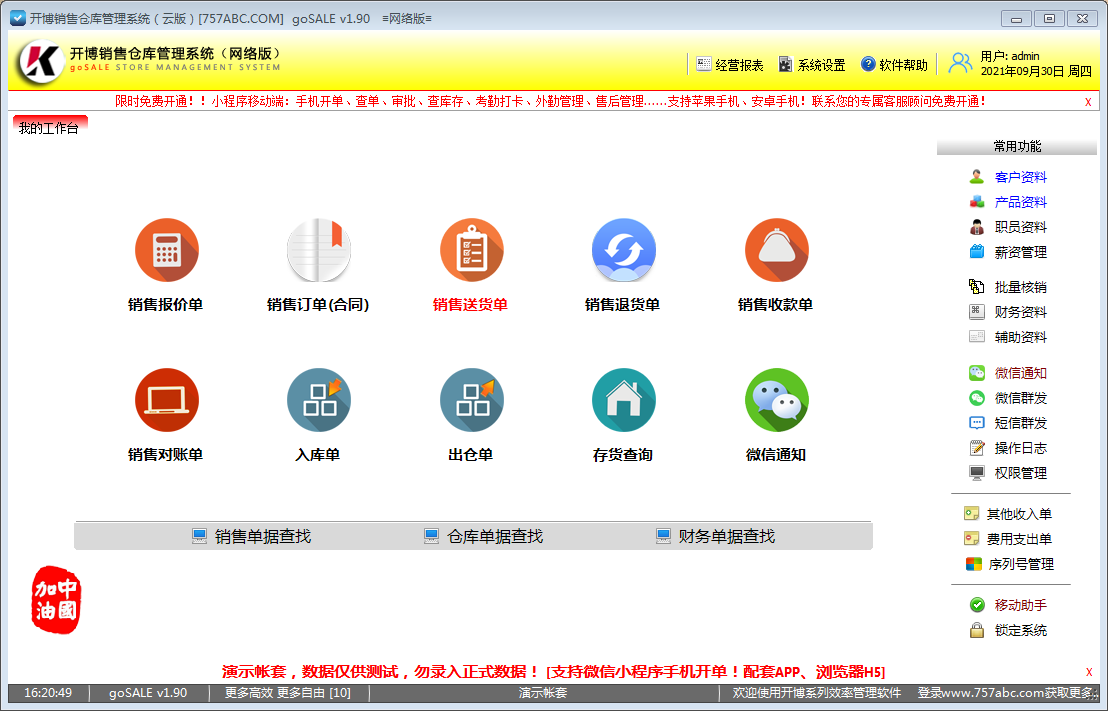
Task: Open the 客户资料 customer data link
Action: click(x=1021, y=177)
